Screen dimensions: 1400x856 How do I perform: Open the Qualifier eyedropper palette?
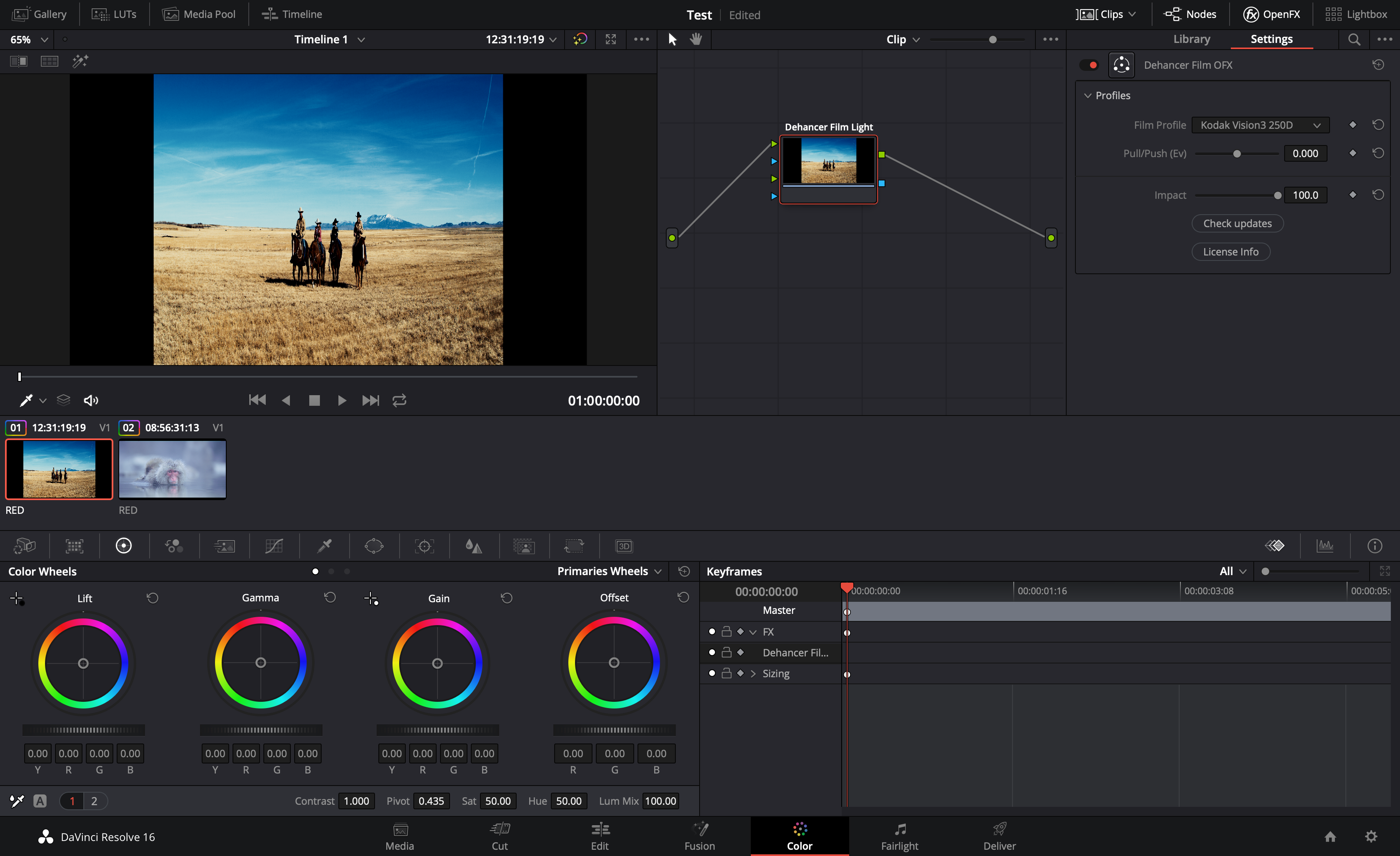(325, 546)
